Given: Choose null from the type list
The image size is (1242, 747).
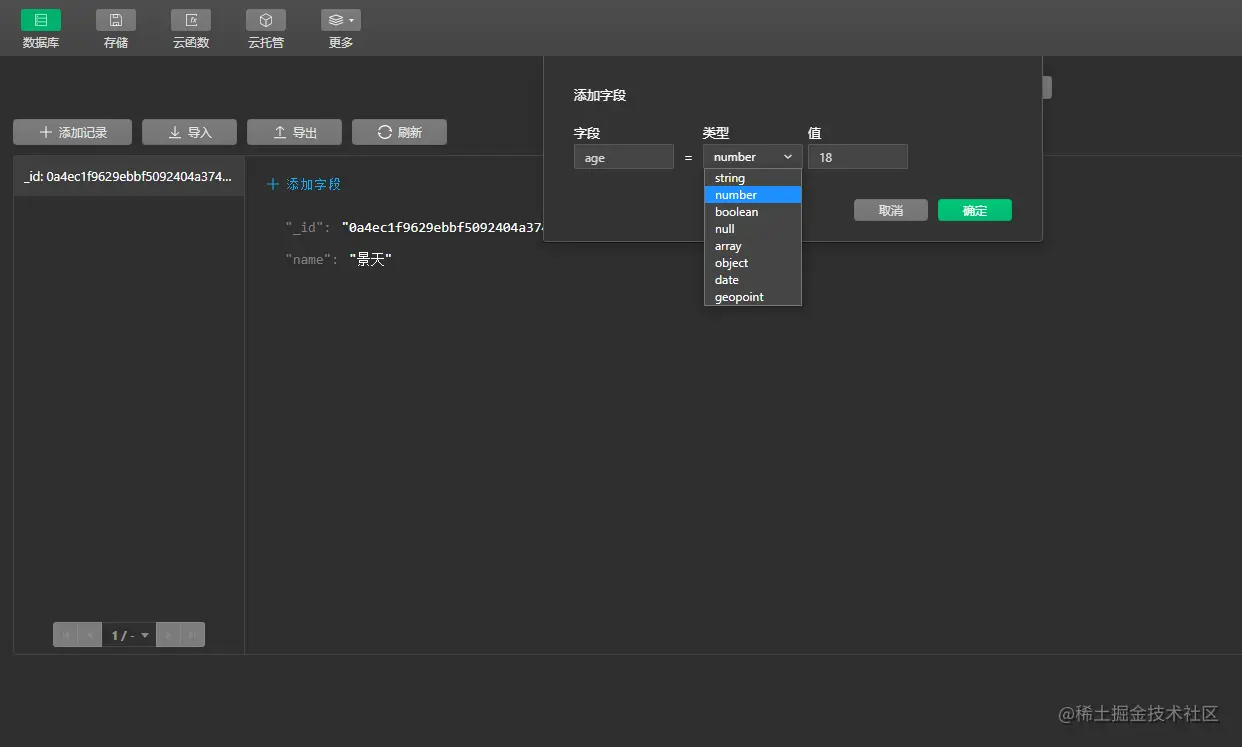Looking at the screenshot, I should pyautogui.click(x=753, y=229).
